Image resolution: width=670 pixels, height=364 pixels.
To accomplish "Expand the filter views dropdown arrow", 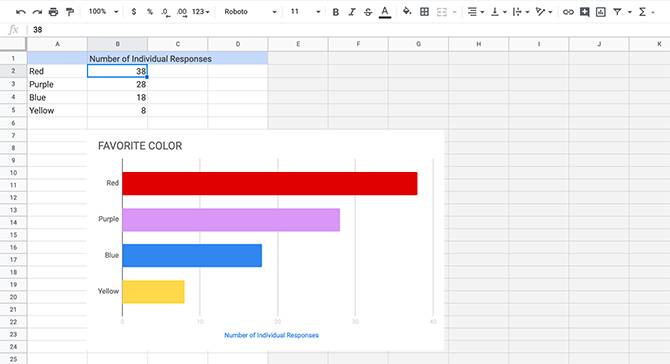I will pos(629,12).
